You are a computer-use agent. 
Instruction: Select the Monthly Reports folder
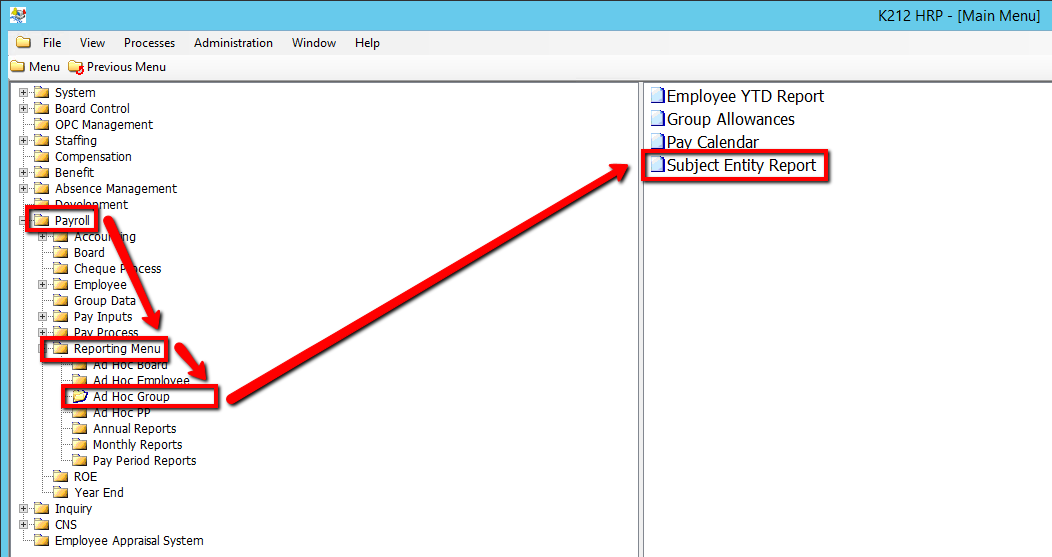coord(137,445)
